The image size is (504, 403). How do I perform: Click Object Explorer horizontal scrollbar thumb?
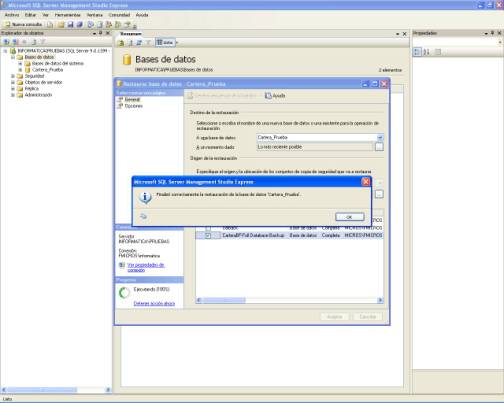point(41,390)
